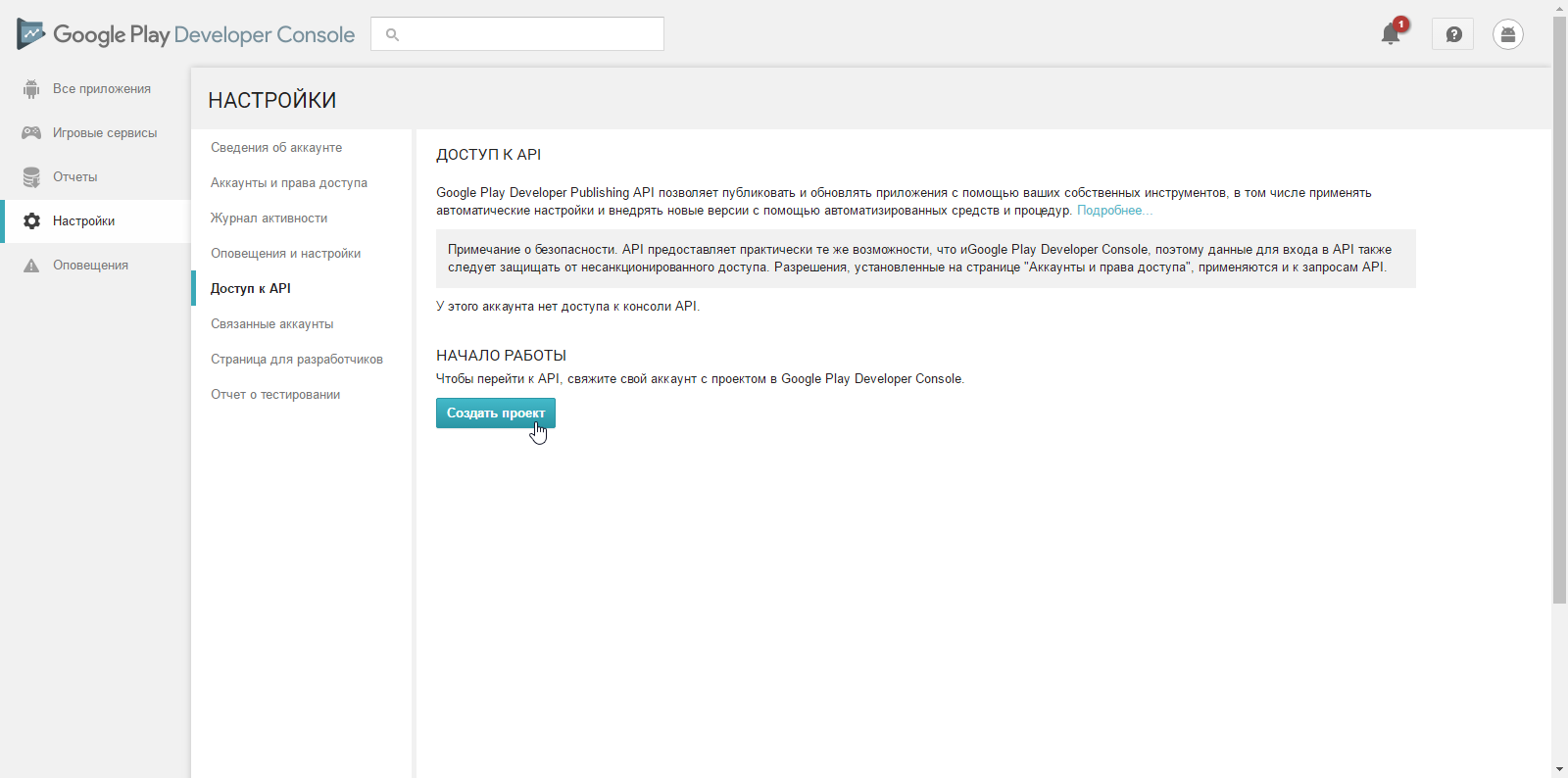Click the scrollbar down arrow
The width and height of the screenshot is (1568, 778).
point(1559,769)
